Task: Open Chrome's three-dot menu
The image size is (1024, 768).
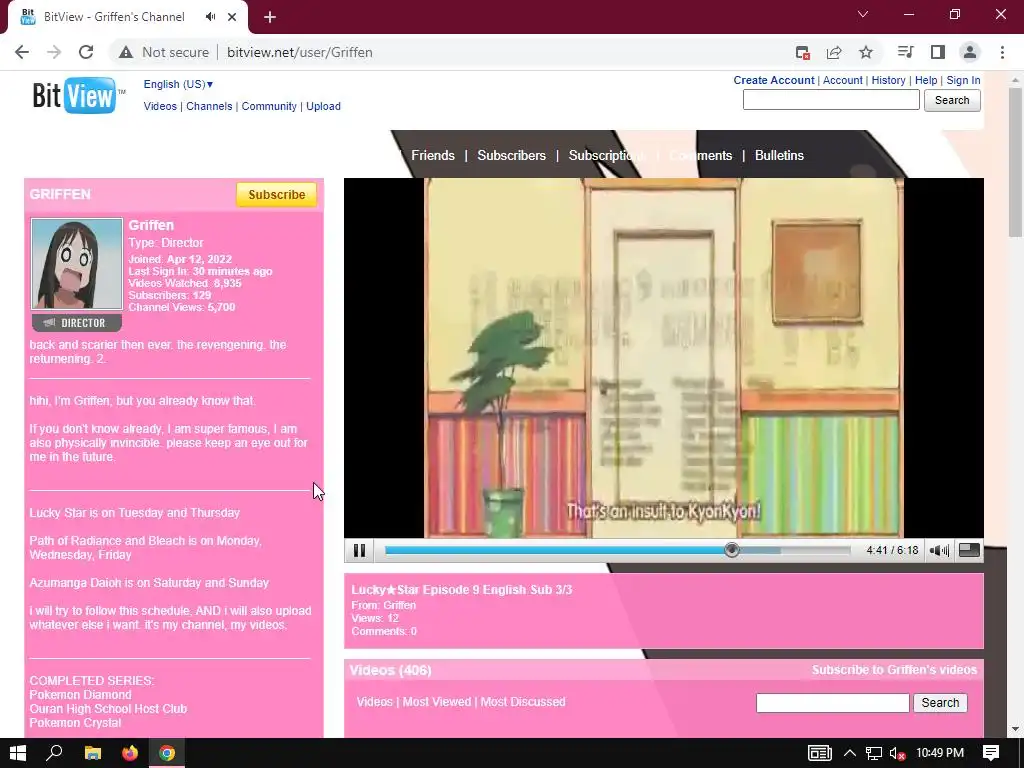Action: 1002,52
